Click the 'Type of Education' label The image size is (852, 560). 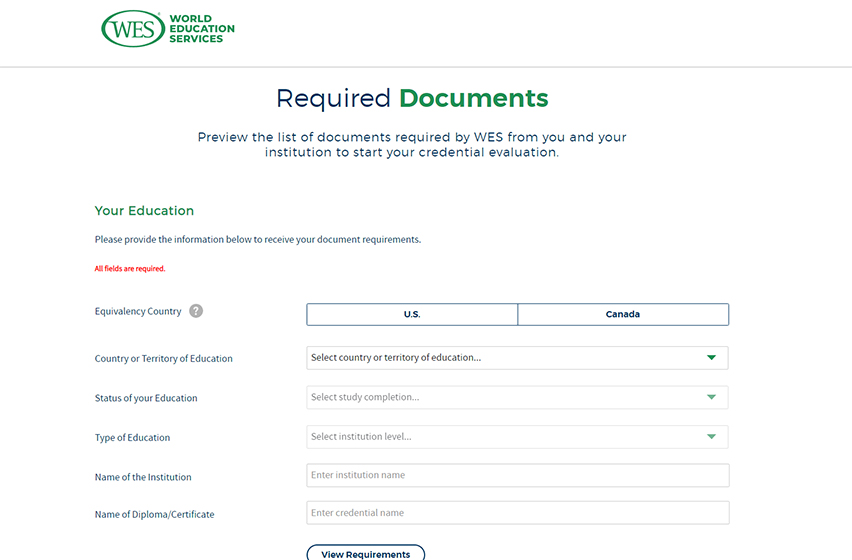tap(133, 438)
